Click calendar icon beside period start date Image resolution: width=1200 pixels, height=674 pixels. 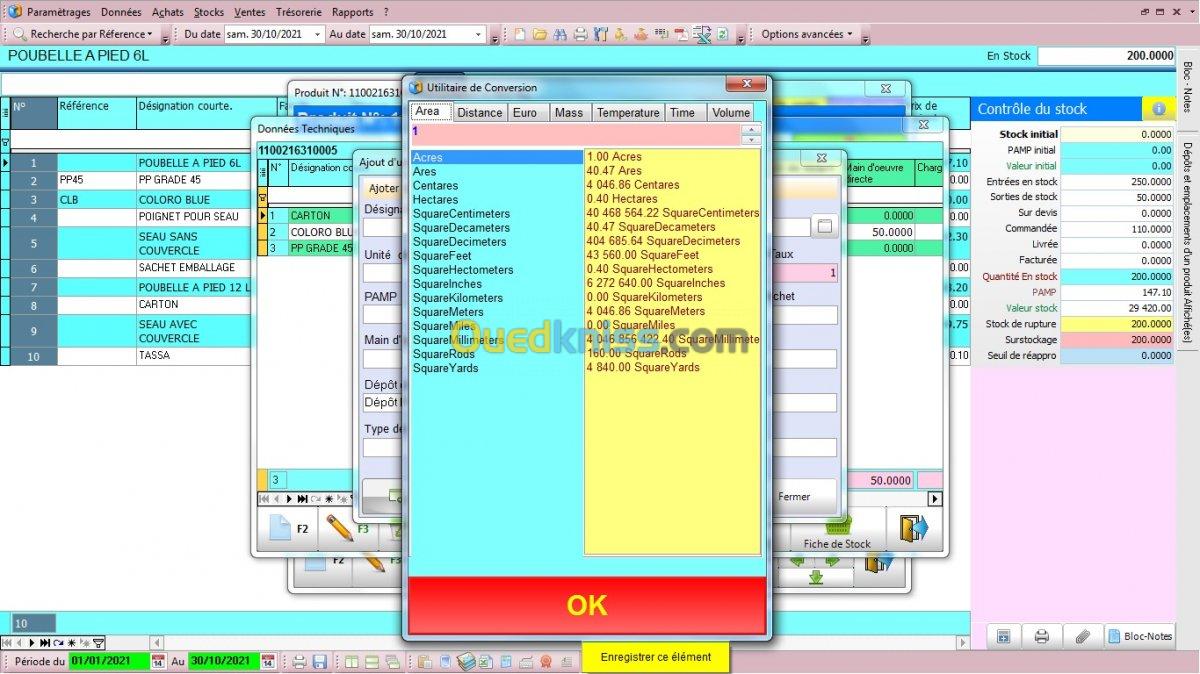158,661
